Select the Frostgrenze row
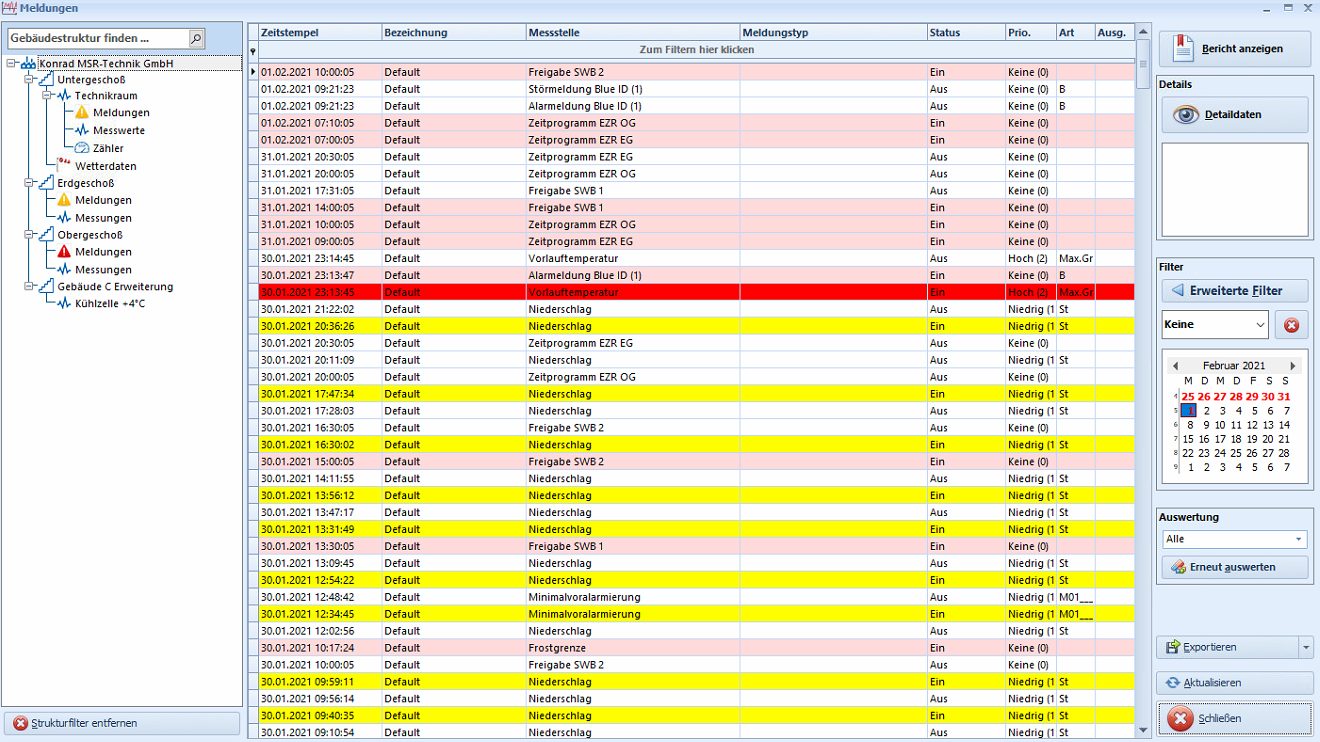 coord(696,648)
